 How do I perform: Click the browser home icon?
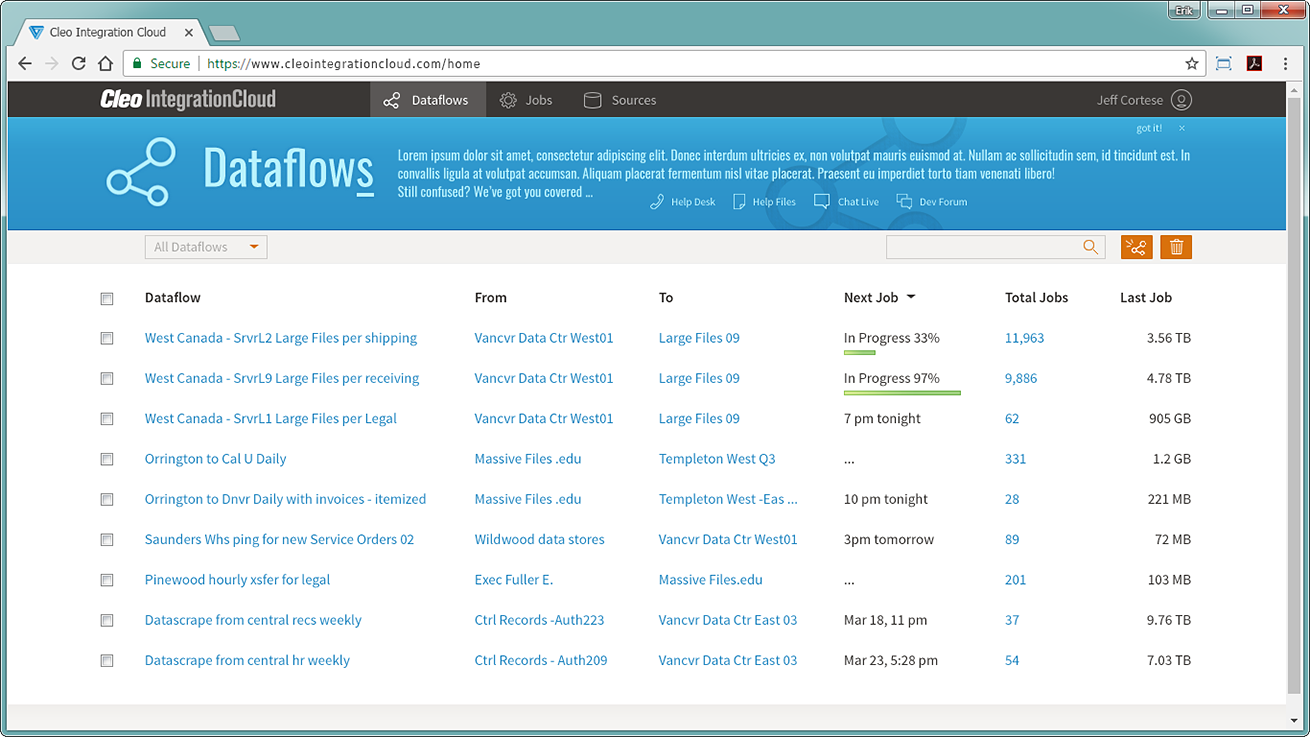tap(105, 63)
